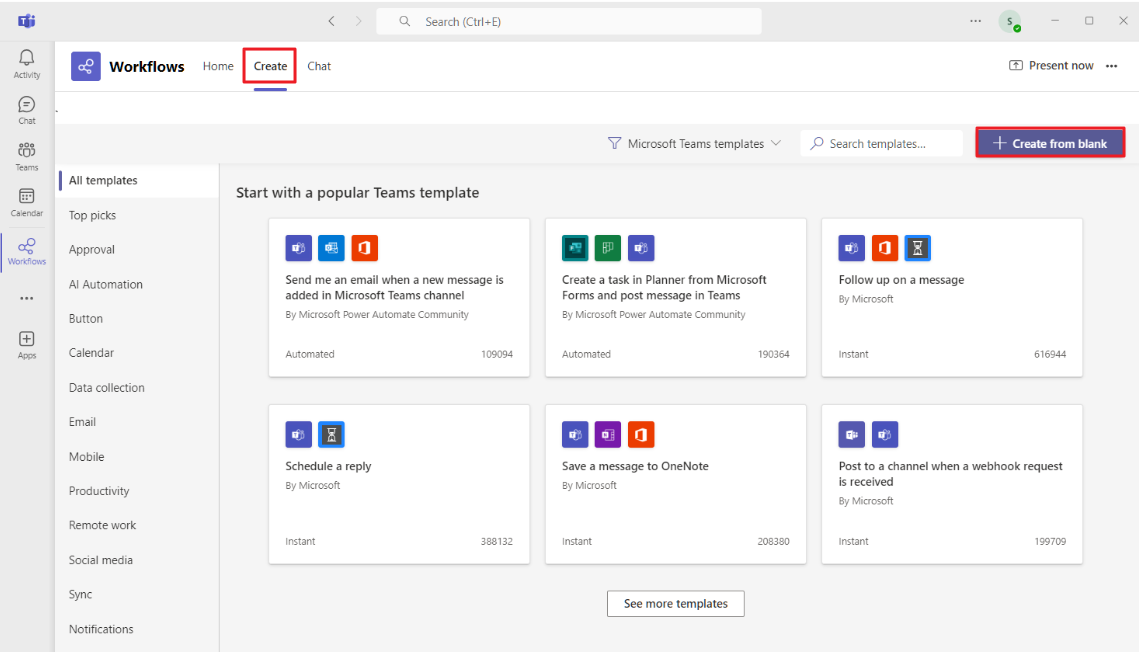1139x652 pixels.
Task: Click Present now button
Action: coord(1051,66)
